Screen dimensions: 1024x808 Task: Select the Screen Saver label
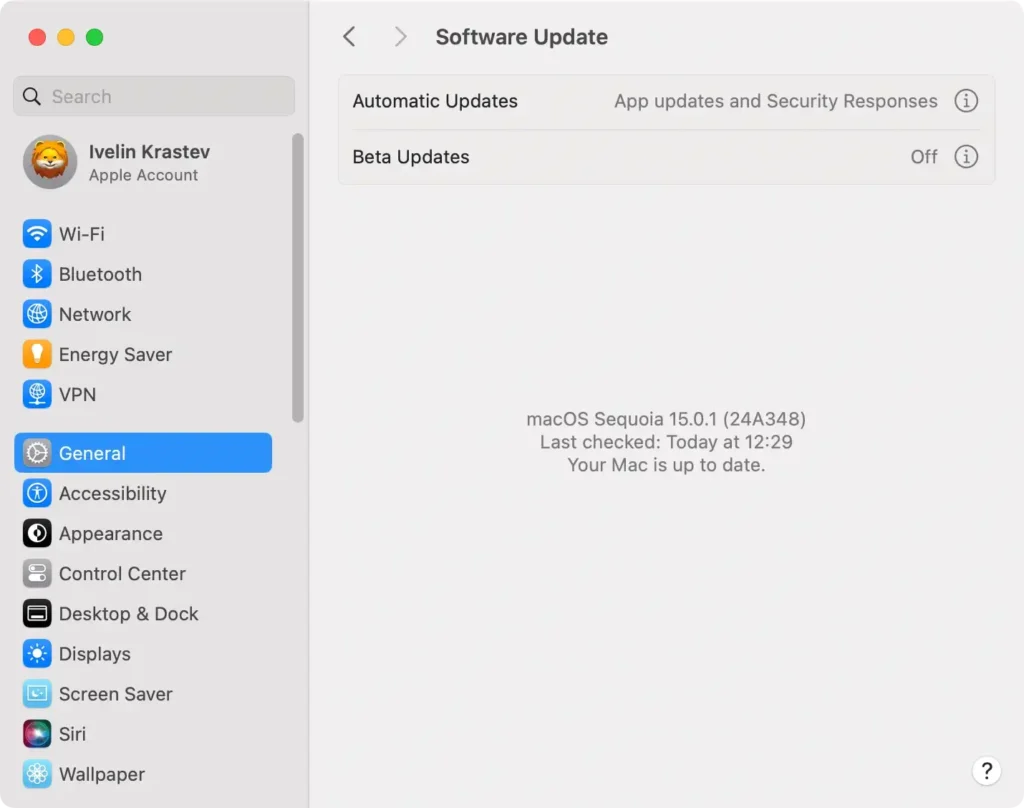pyautogui.click(x=116, y=694)
